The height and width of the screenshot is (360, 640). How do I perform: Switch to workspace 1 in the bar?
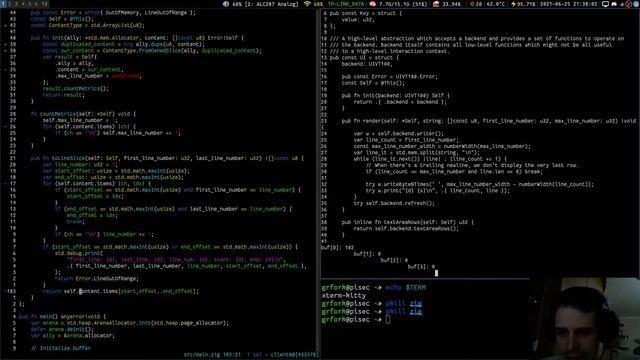click(2, 4)
